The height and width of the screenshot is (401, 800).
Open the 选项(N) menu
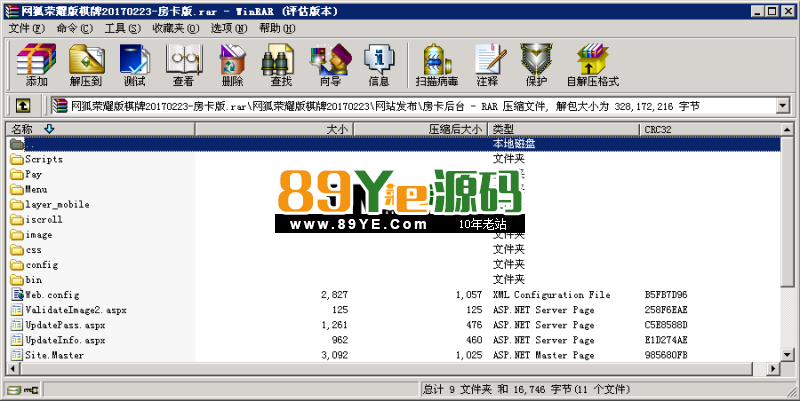pos(229,28)
